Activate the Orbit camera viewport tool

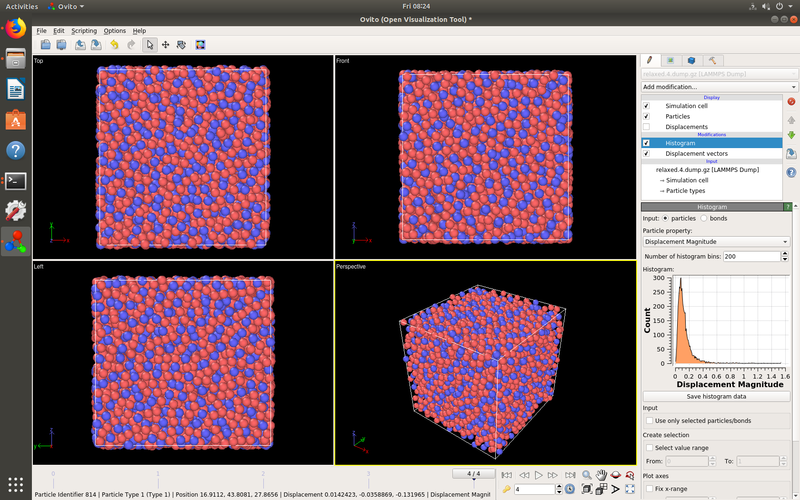tap(616, 475)
